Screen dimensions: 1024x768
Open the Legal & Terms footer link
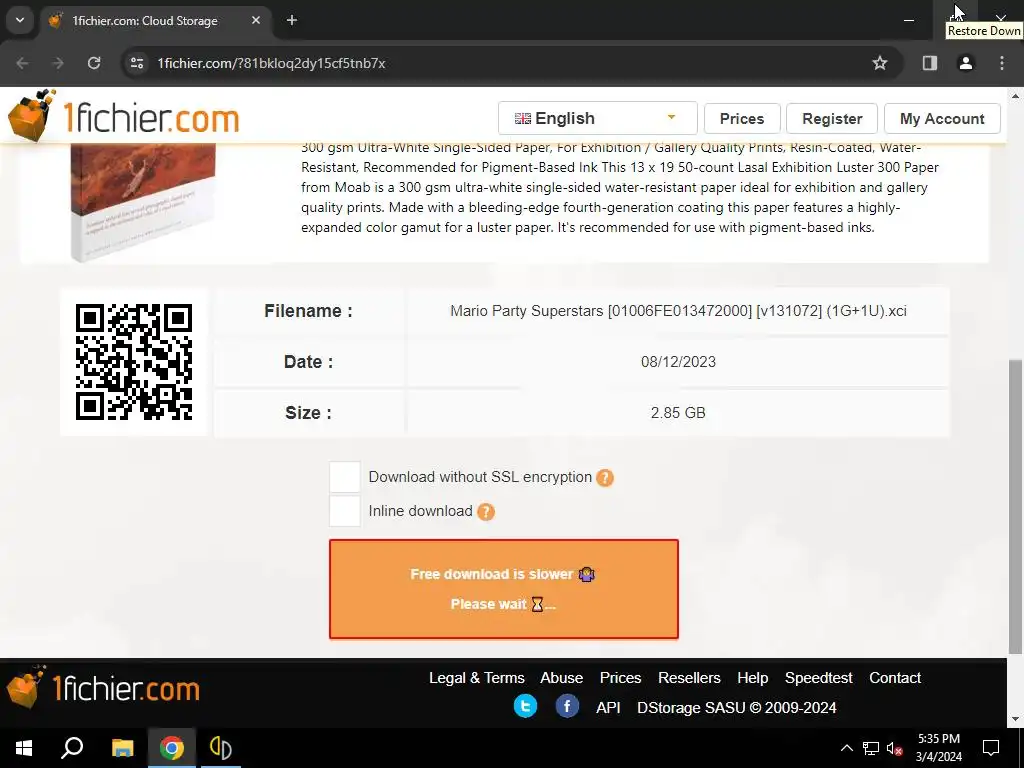477,678
